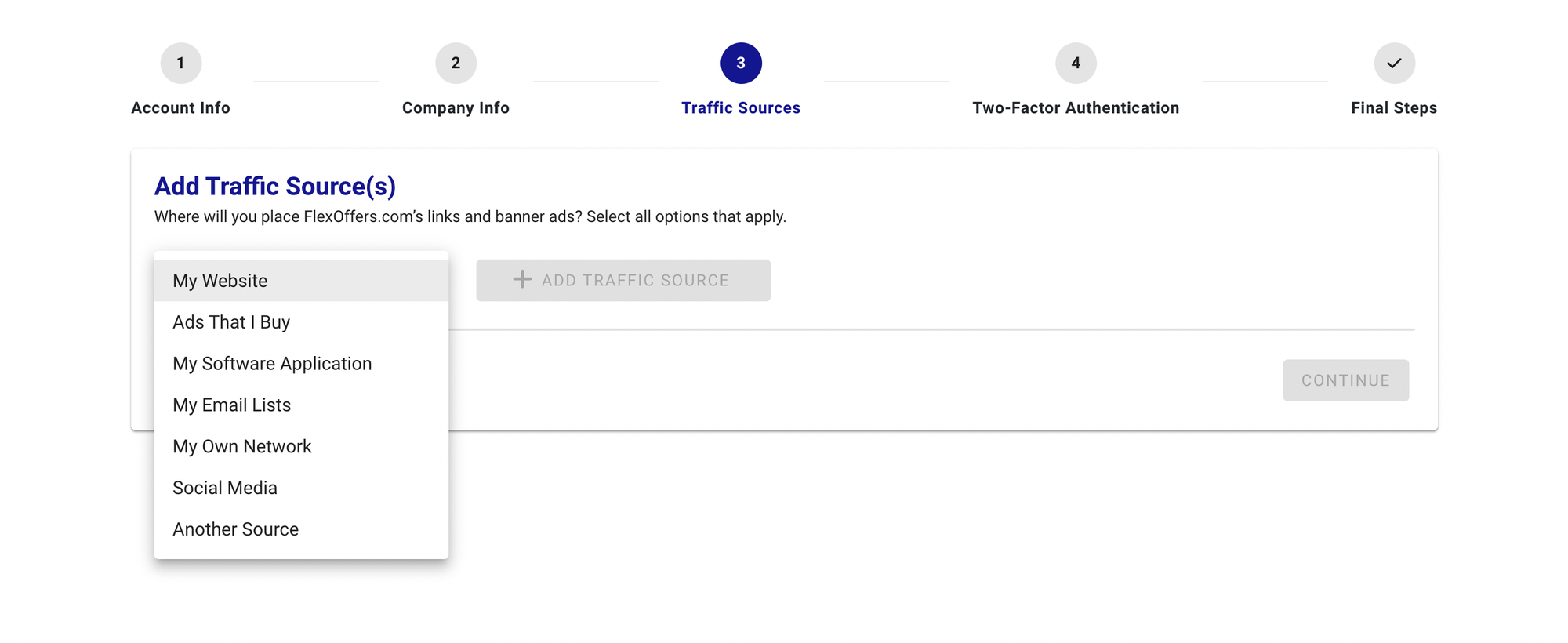Open the Account Info step label
The image size is (1568, 643).
pyautogui.click(x=181, y=108)
